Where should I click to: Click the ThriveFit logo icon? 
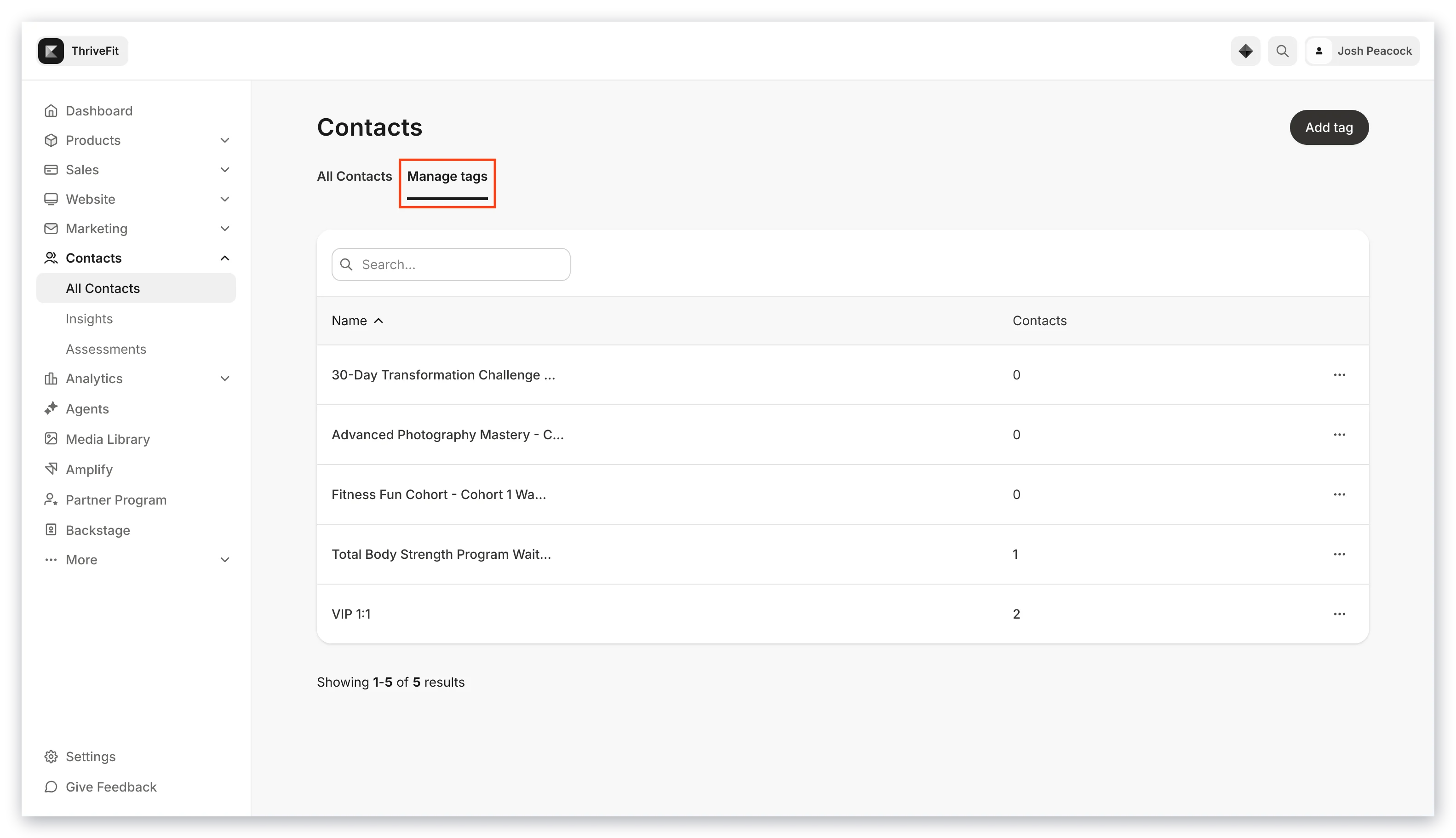(51, 51)
